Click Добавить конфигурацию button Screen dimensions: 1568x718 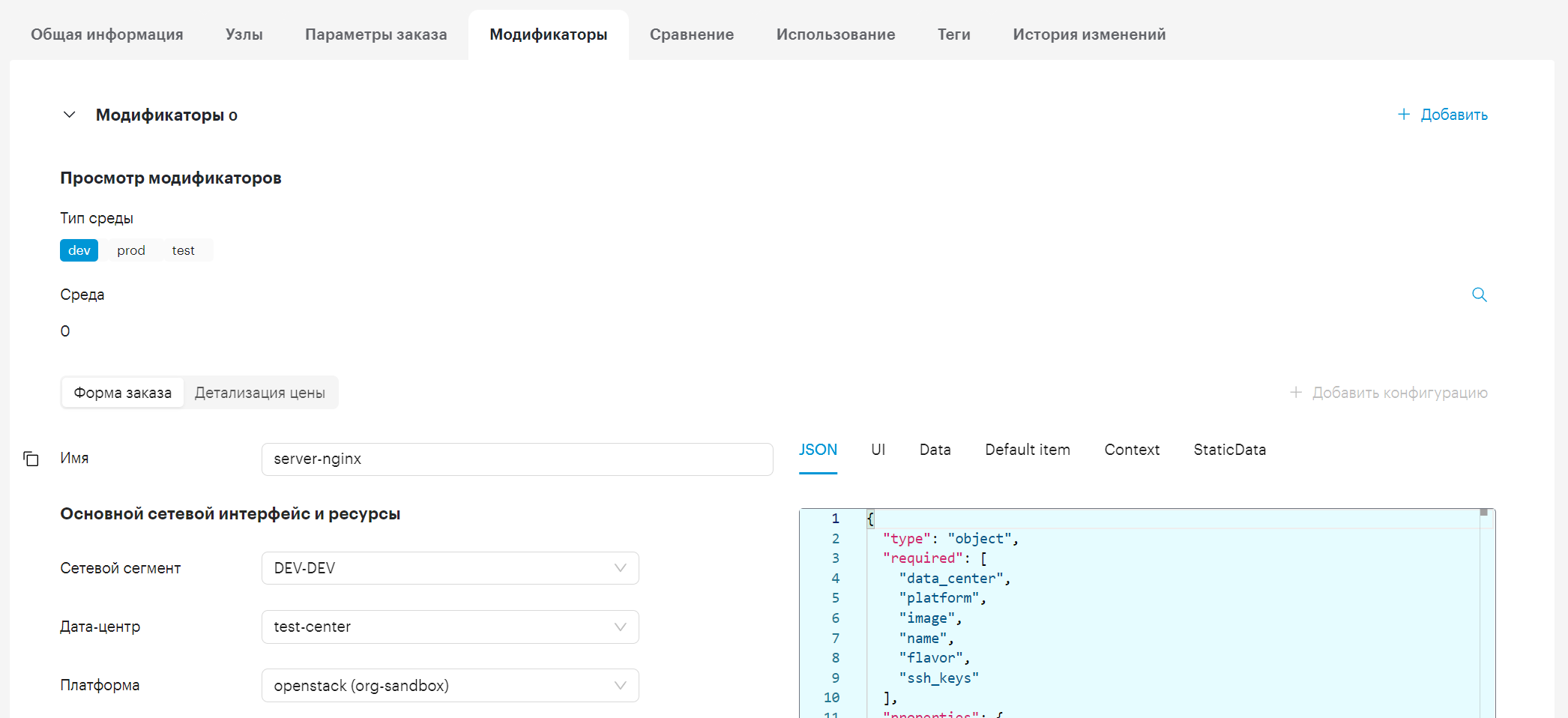coord(1389,393)
